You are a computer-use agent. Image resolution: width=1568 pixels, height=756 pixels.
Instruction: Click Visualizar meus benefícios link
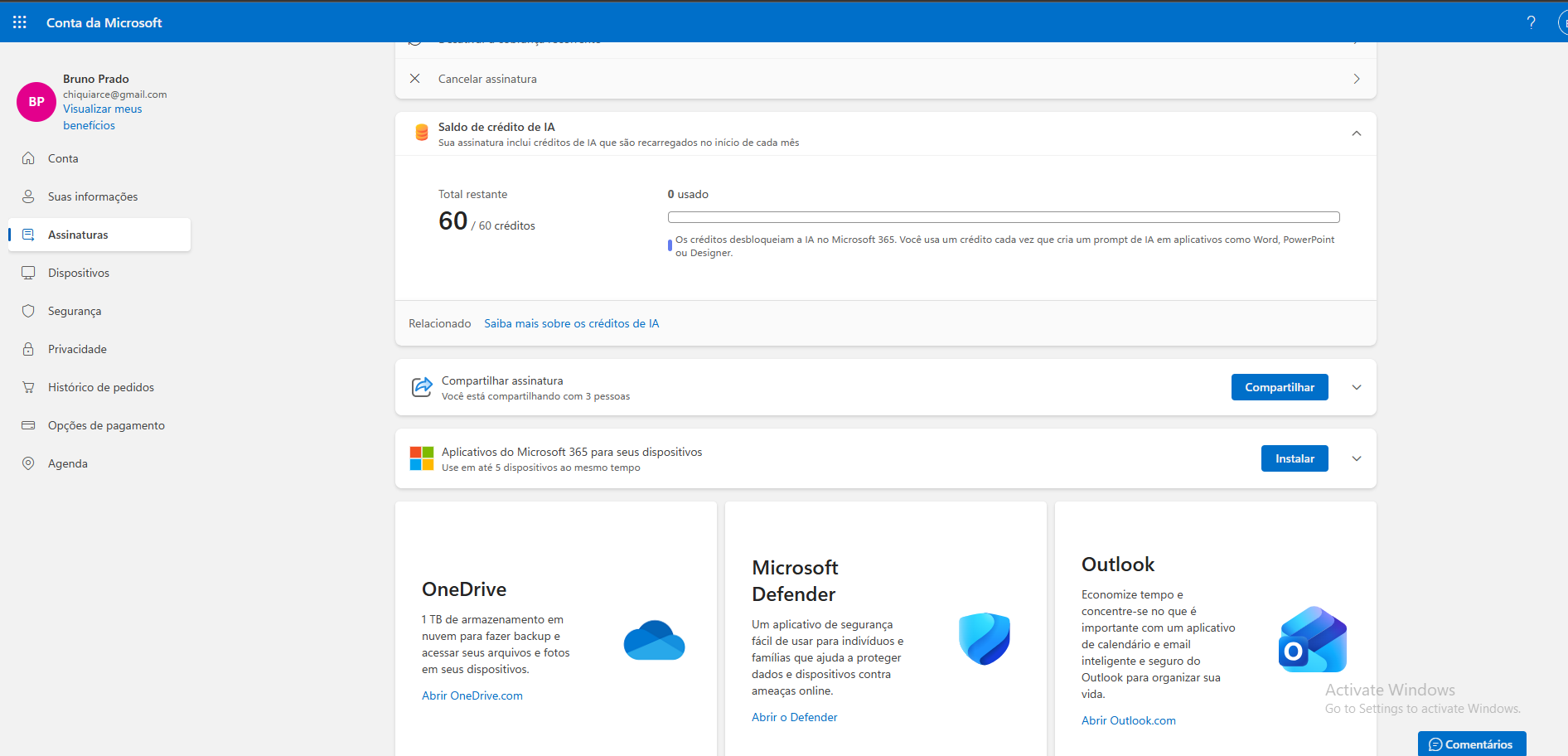pos(103,117)
